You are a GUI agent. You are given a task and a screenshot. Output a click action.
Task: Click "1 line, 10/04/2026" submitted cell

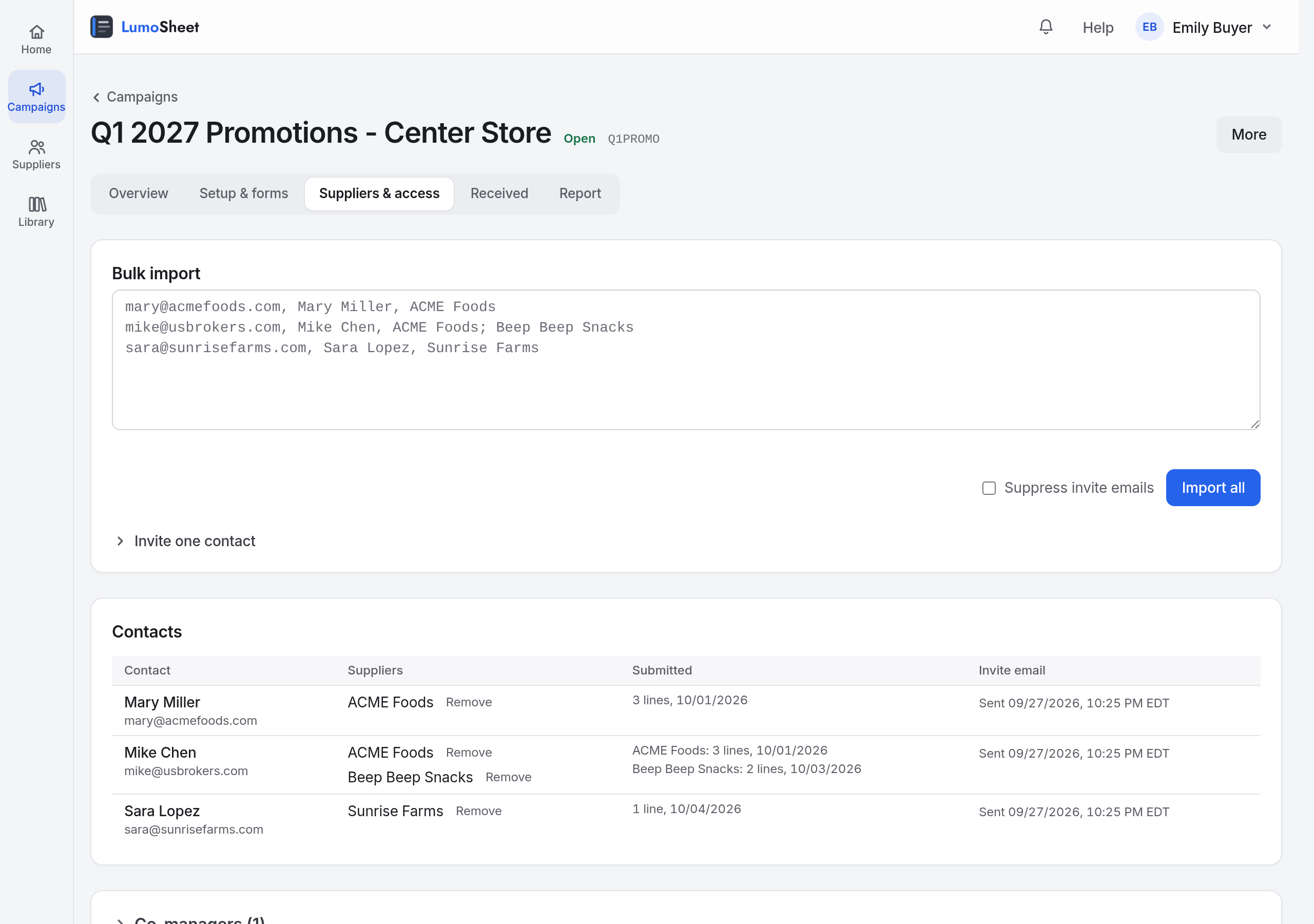click(x=686, y=809)
